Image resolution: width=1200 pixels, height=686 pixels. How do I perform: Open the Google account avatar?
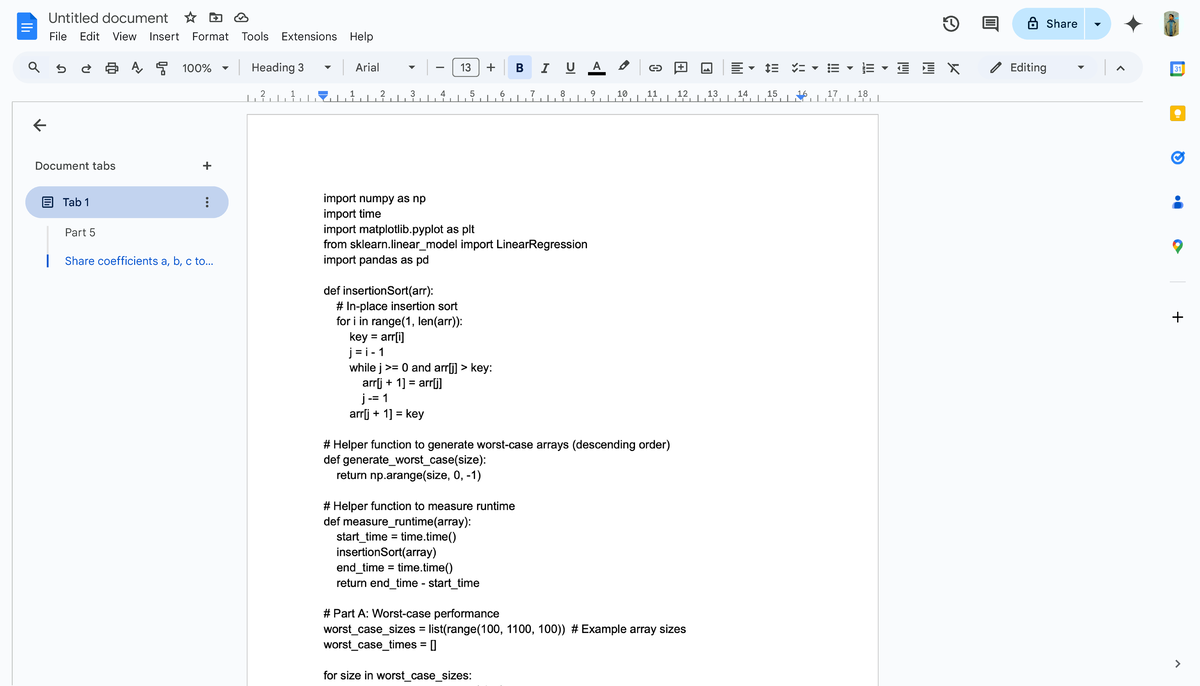tap(1173, 24)
